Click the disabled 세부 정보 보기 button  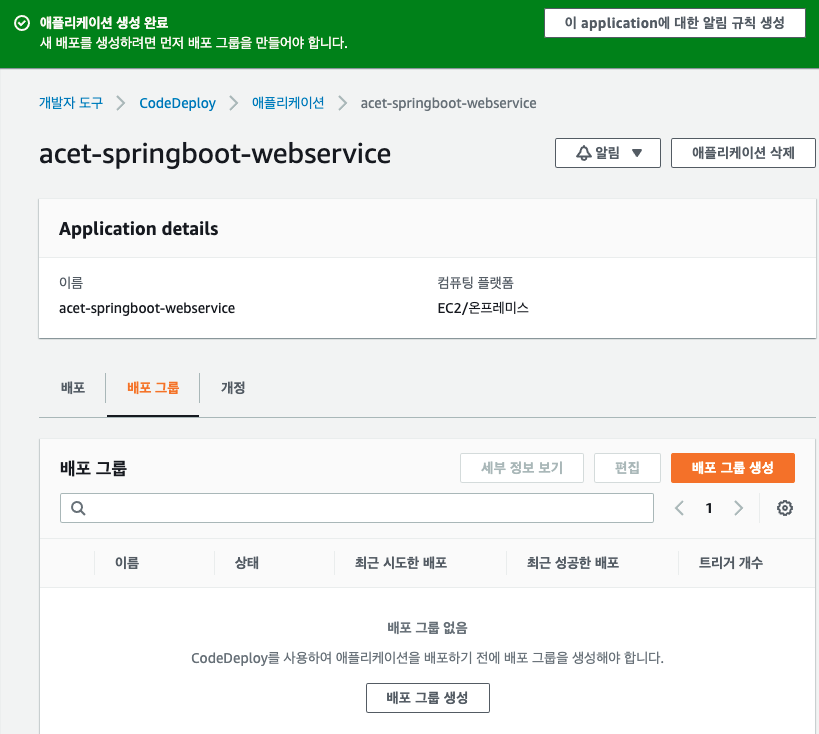pyautogui.click(x=522, y=468)
